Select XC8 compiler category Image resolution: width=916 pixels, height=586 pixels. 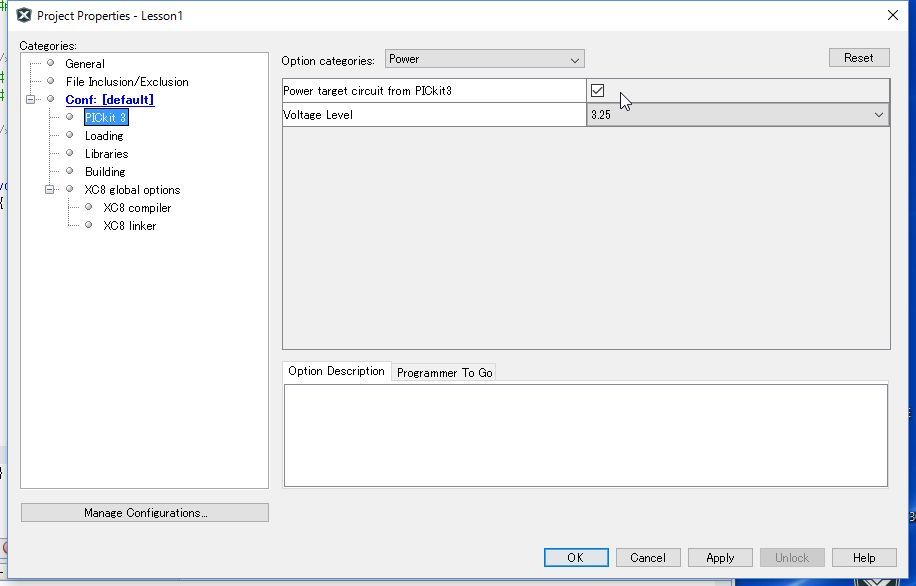coord(137,208)
